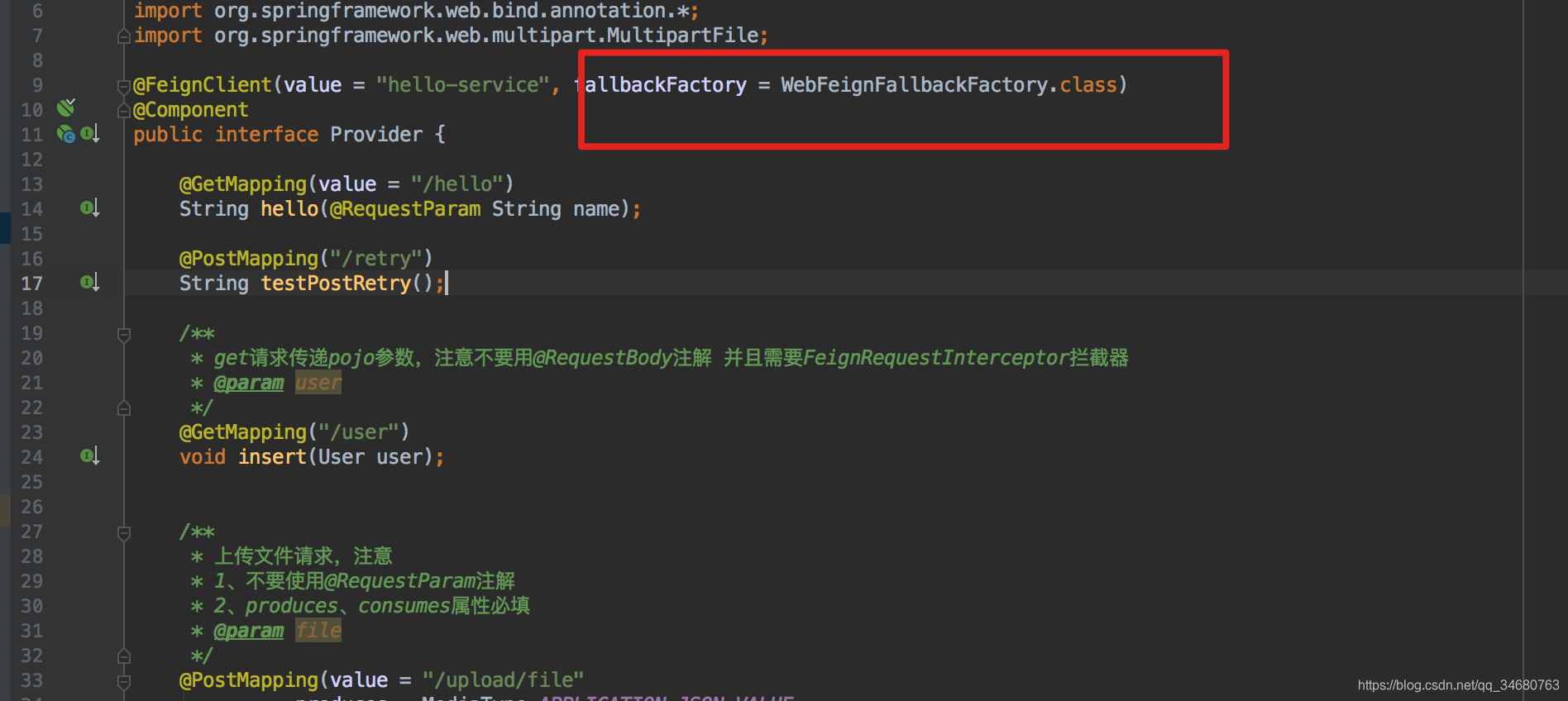
Task: Click the "/retry" string in @PostMapping
Action: (x=376, y=259)
